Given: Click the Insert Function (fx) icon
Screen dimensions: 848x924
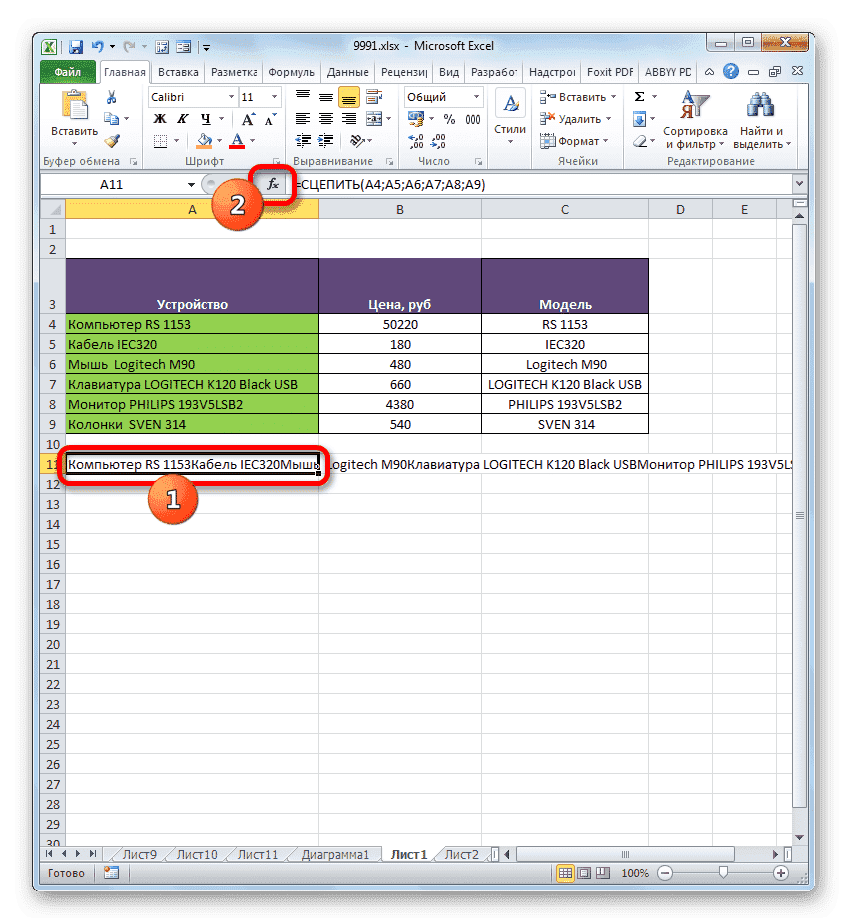Looking at the screenshot, I should click(x=272, y=184).
